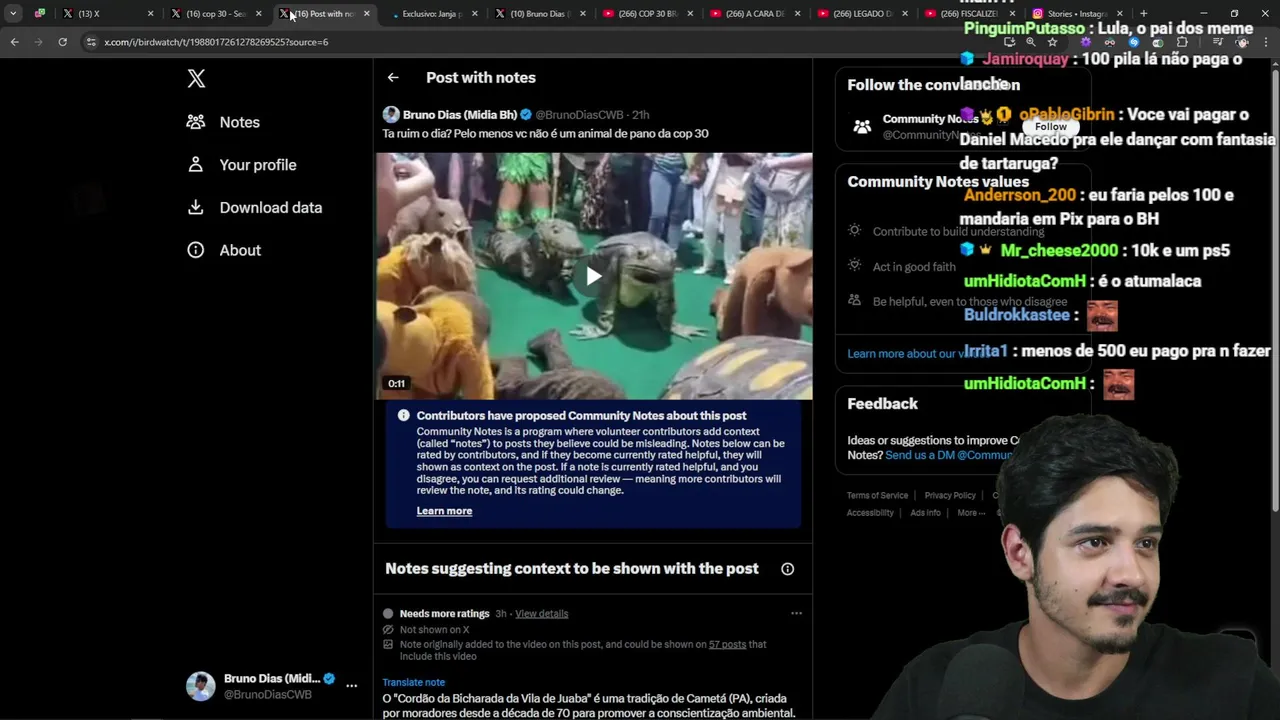This screenshot has height=720, width=1280.
Task: Open Accessibility footer link
Action: [x=870, y=513]
